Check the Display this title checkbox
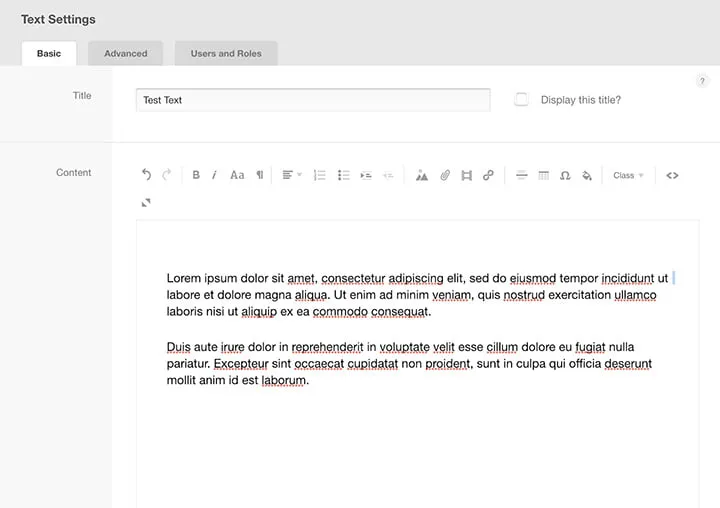Viewport: 720px width, 508px height. [x=521, y=99]
